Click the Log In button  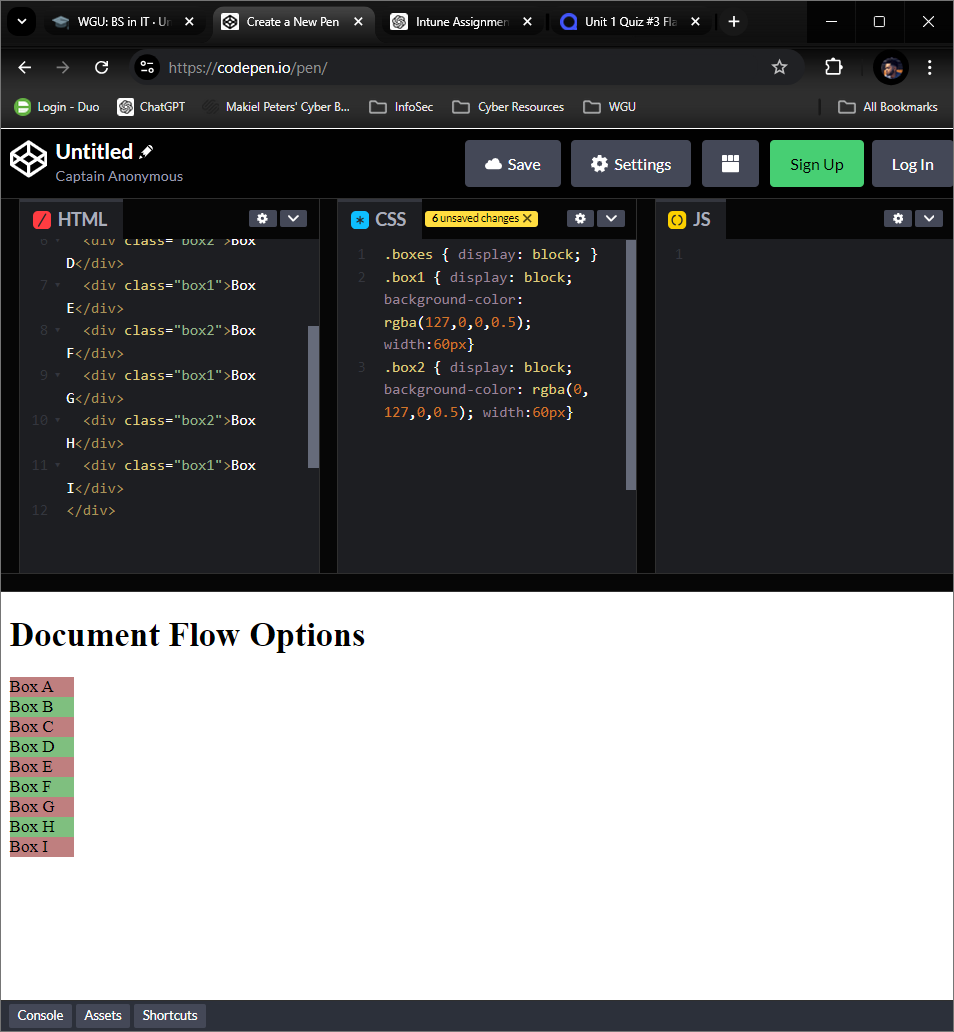pos(912,164)
